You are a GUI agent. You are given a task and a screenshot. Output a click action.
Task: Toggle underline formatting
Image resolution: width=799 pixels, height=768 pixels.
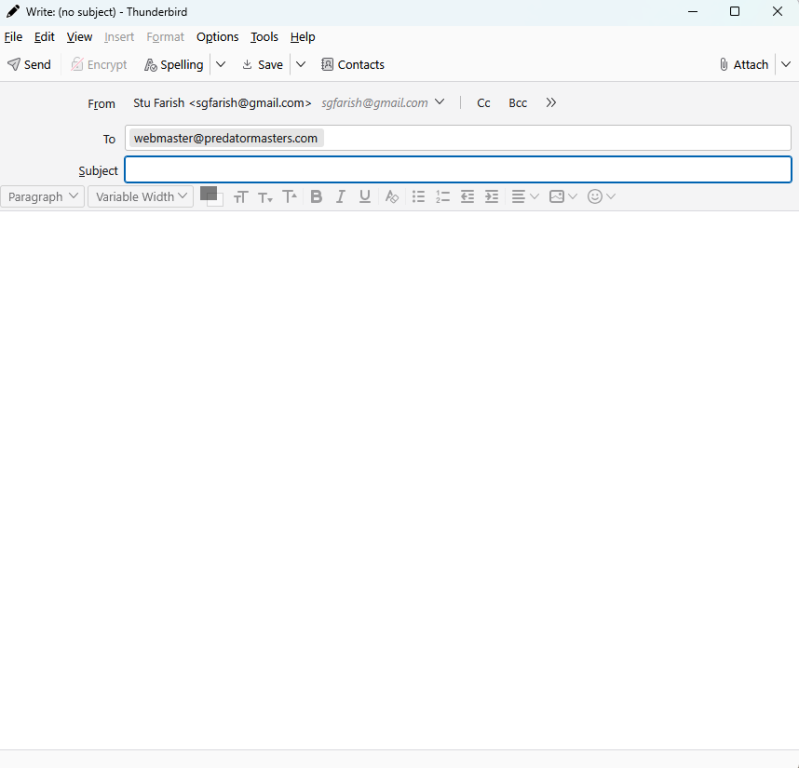point(365,197)
